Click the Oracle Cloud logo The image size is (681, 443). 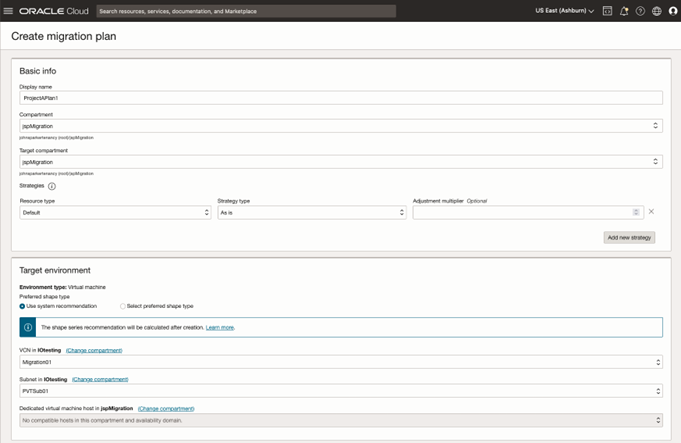coord(53,11)
